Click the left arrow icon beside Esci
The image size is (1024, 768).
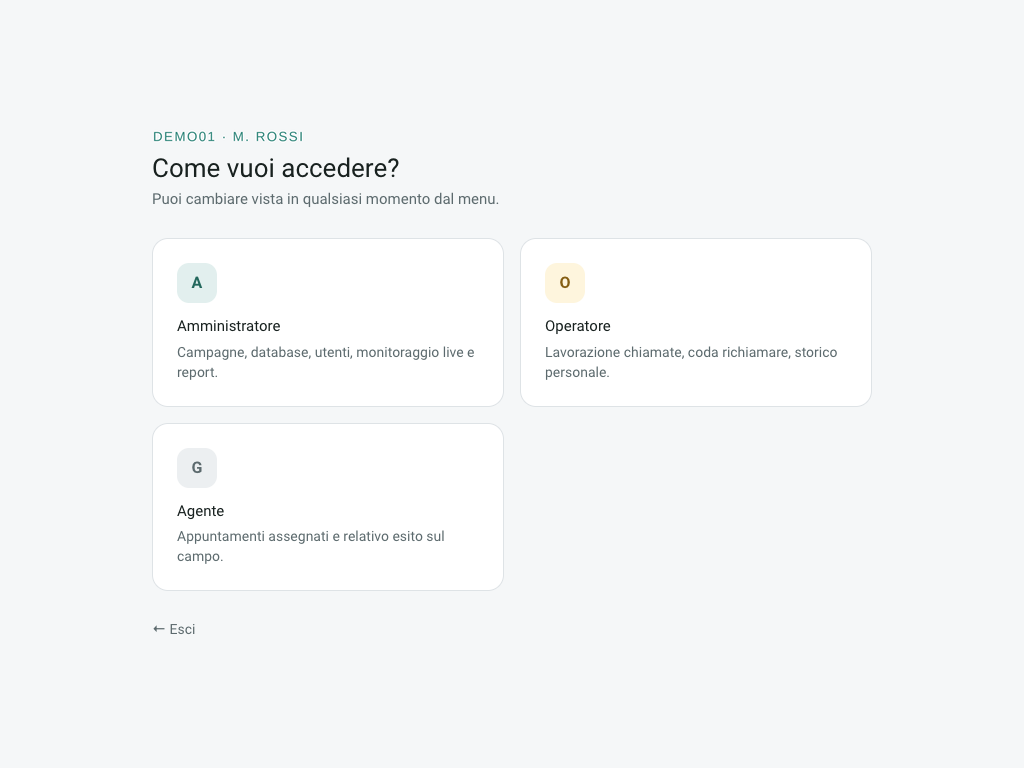tap(159, 629)
